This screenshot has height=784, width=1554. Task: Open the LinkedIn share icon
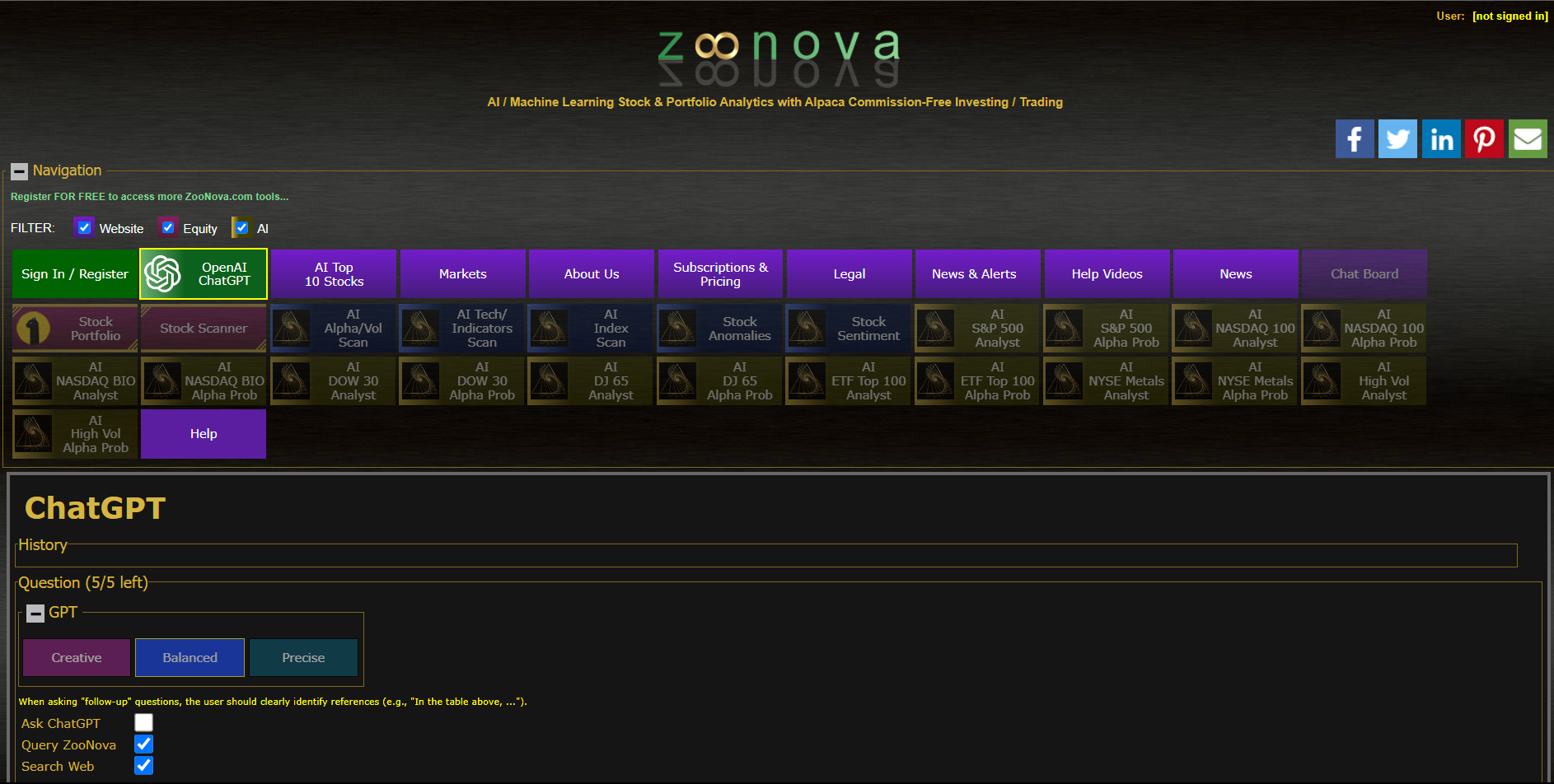coord(1441,138)
